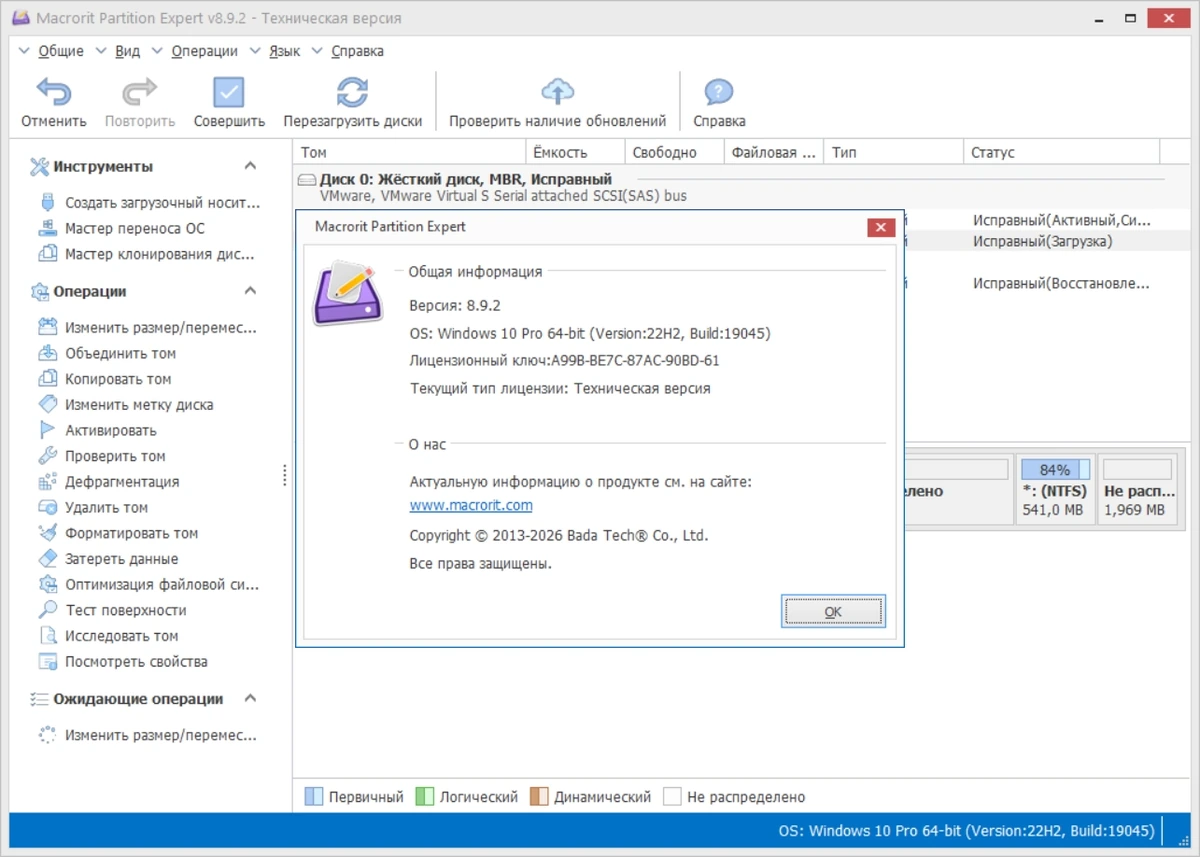
Task: Select the Тип column header
Action: (x=894, y=152)
